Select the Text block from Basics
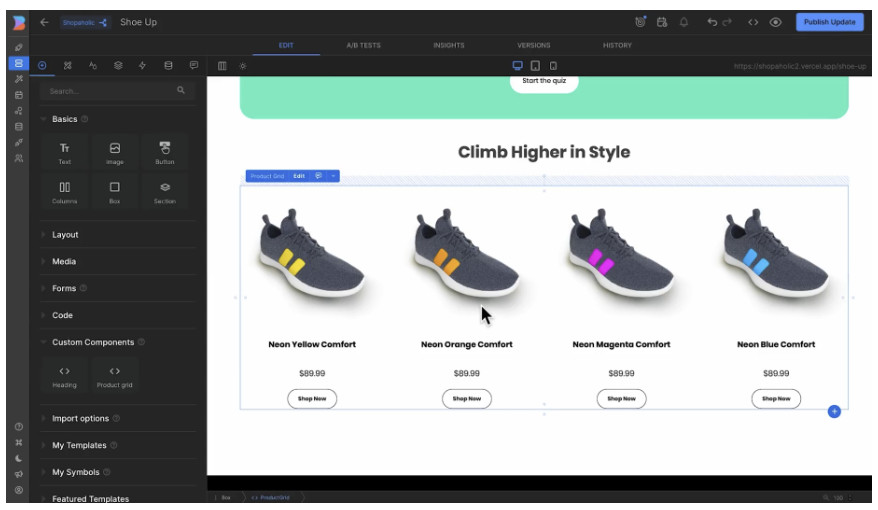878x510 pixels. coord(65,153)
